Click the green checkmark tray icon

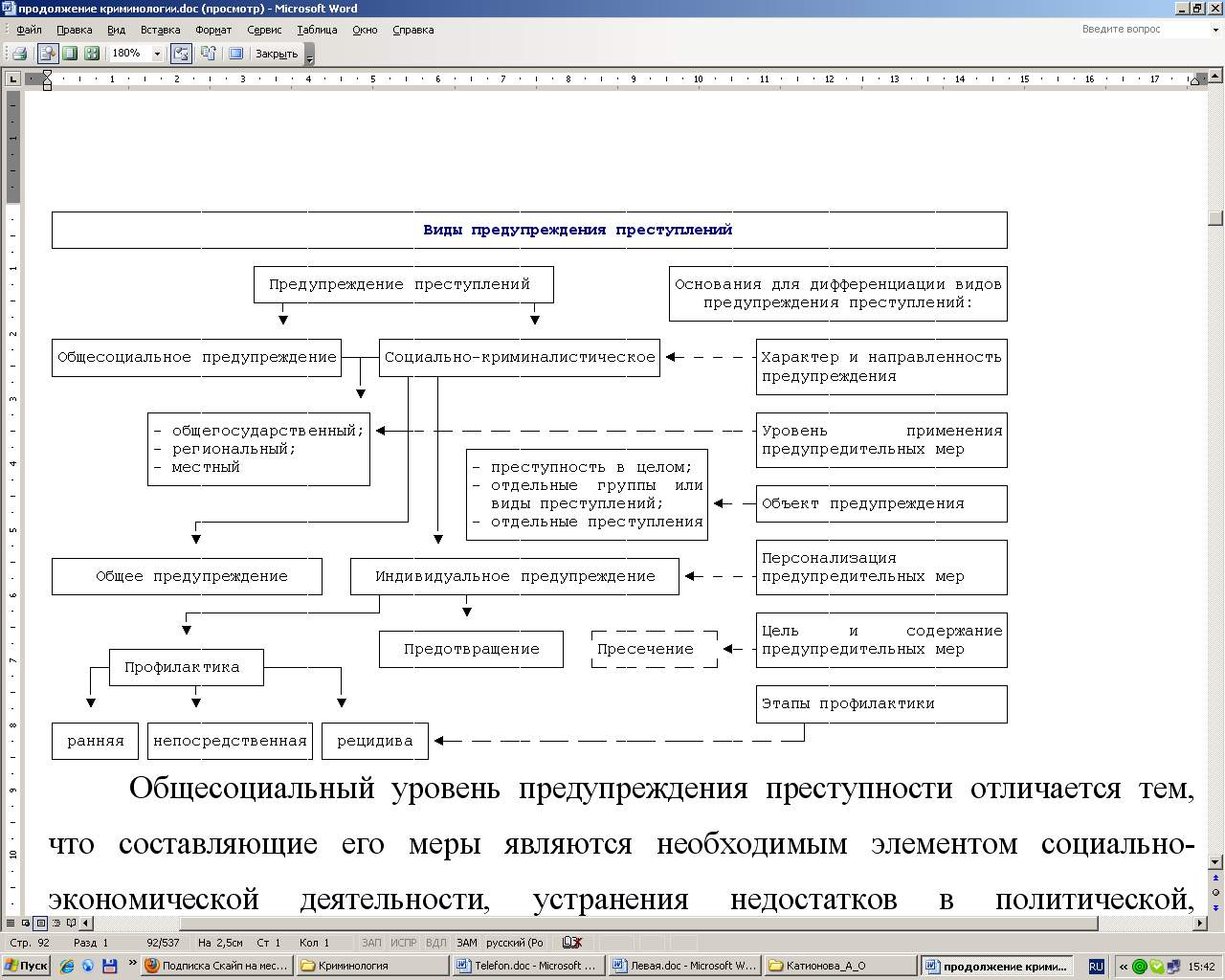(1156, 967)
